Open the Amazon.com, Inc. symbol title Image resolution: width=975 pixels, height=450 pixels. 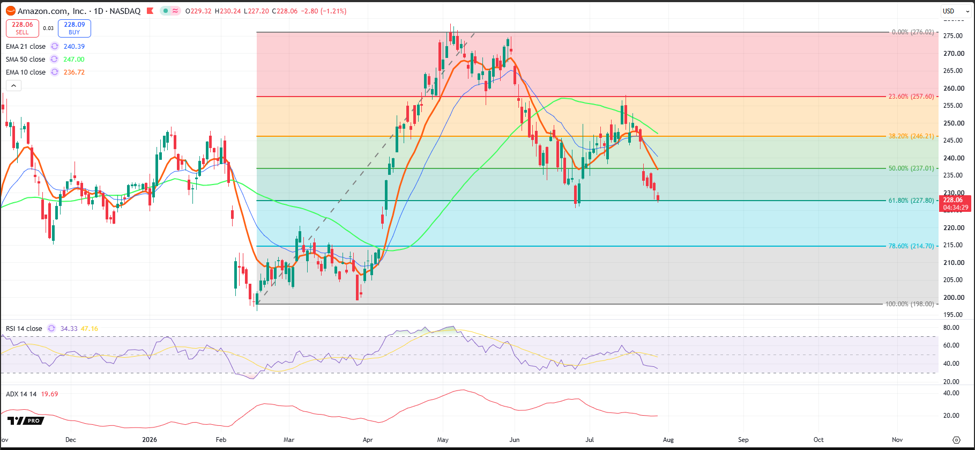(52, 11)
